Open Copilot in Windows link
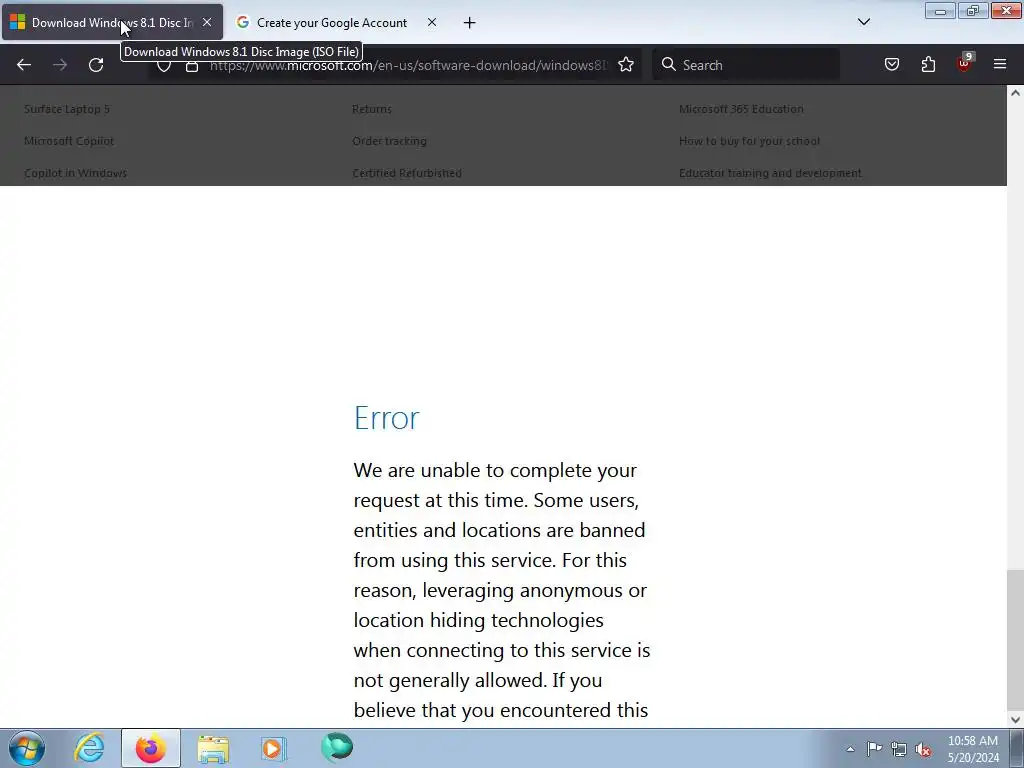Screen dimensions: 1024x768 point(76,173)
